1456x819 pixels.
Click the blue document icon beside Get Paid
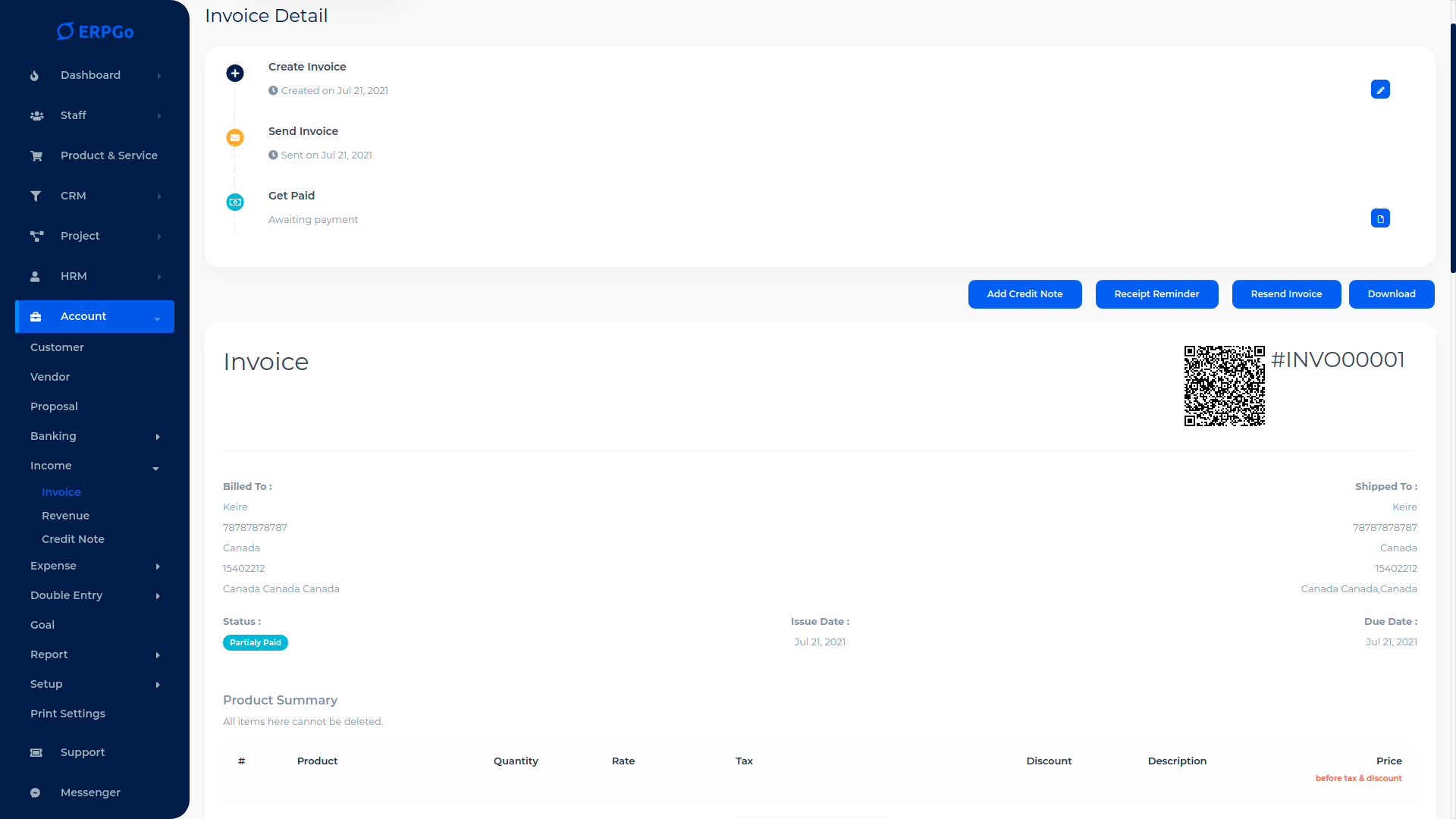pyautogui.click(x=1380, y=218)
